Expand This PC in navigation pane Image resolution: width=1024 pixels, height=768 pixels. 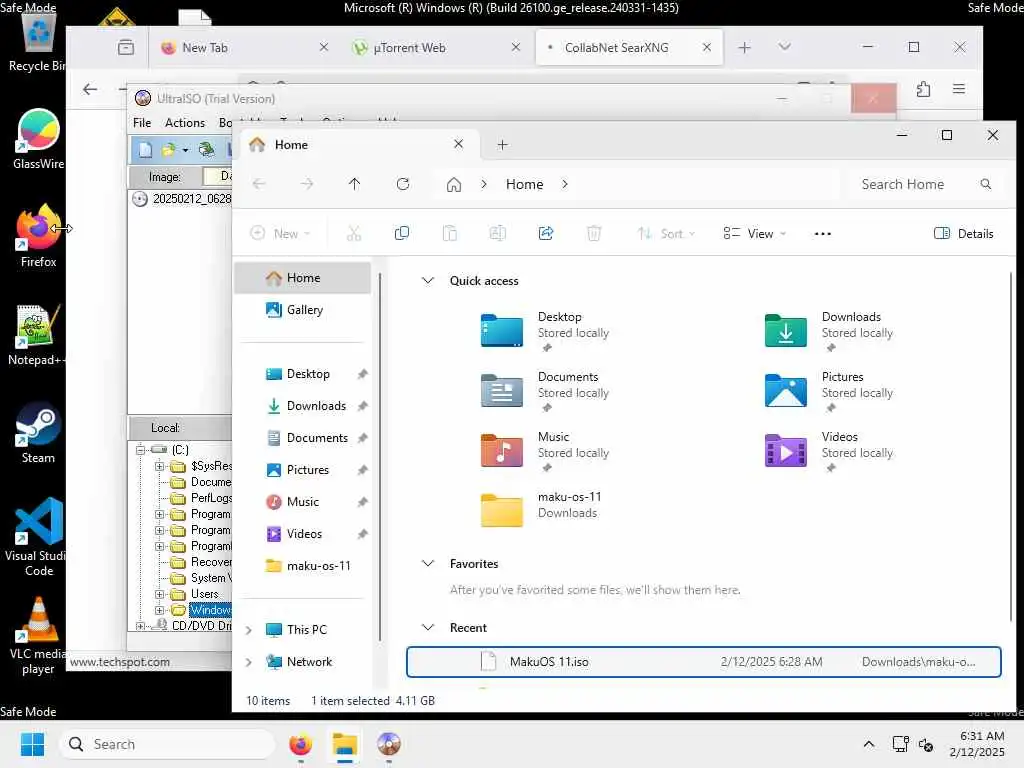click(x=249, y=630)
